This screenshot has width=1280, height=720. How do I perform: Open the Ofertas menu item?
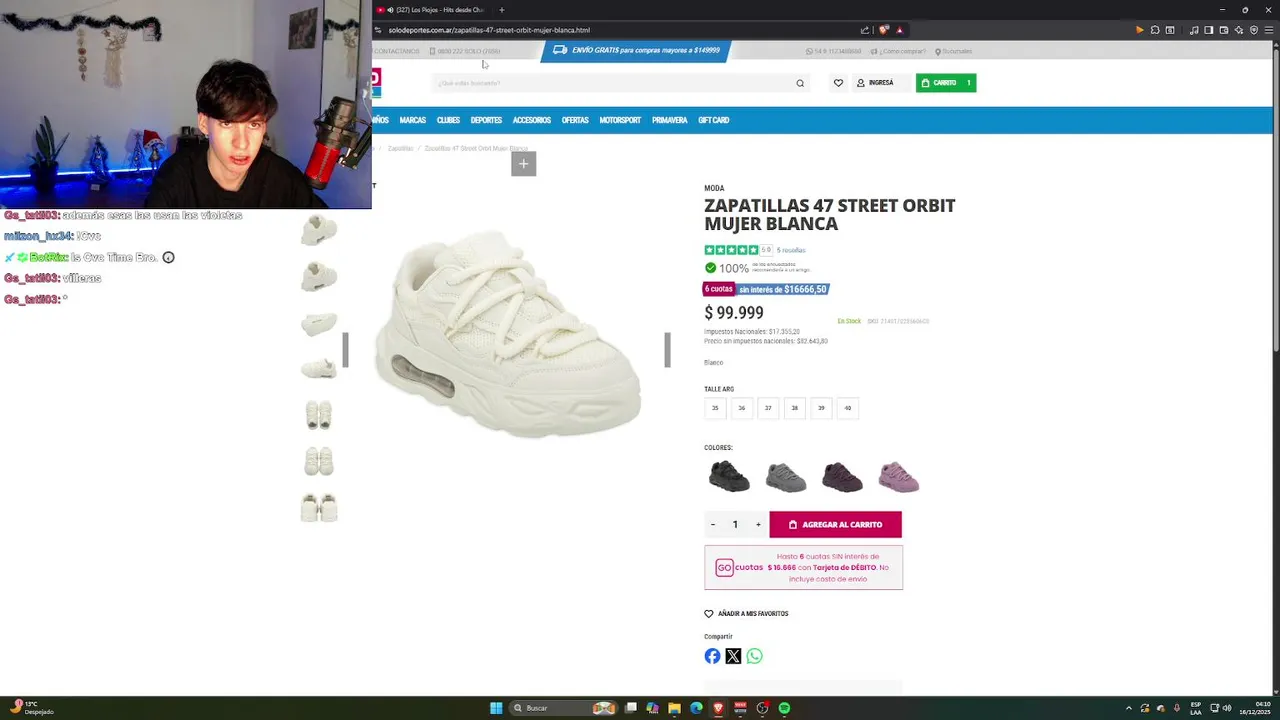coord(575,120)
